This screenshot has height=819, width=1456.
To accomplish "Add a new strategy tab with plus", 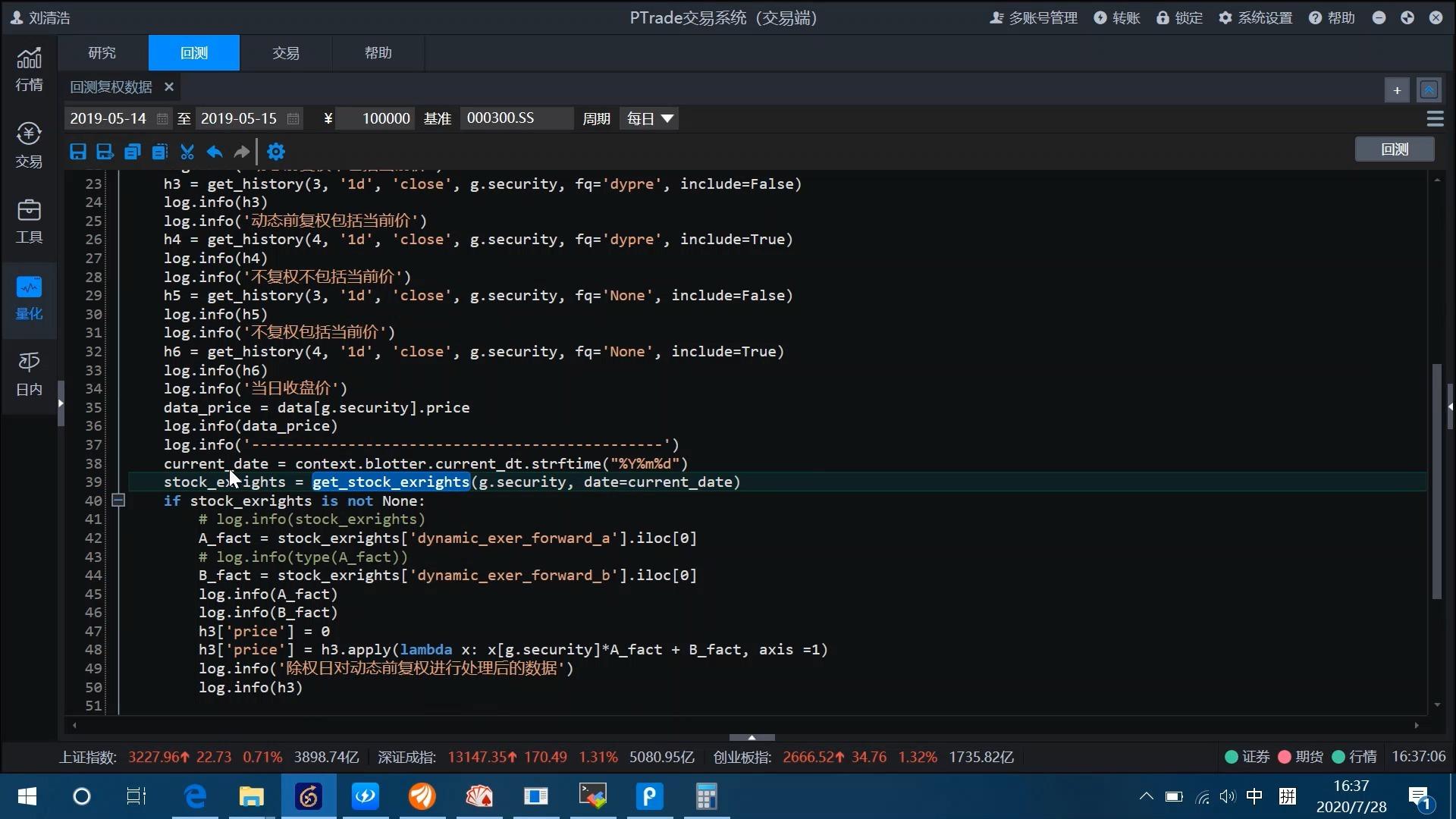I will (x=1397, y=90).
